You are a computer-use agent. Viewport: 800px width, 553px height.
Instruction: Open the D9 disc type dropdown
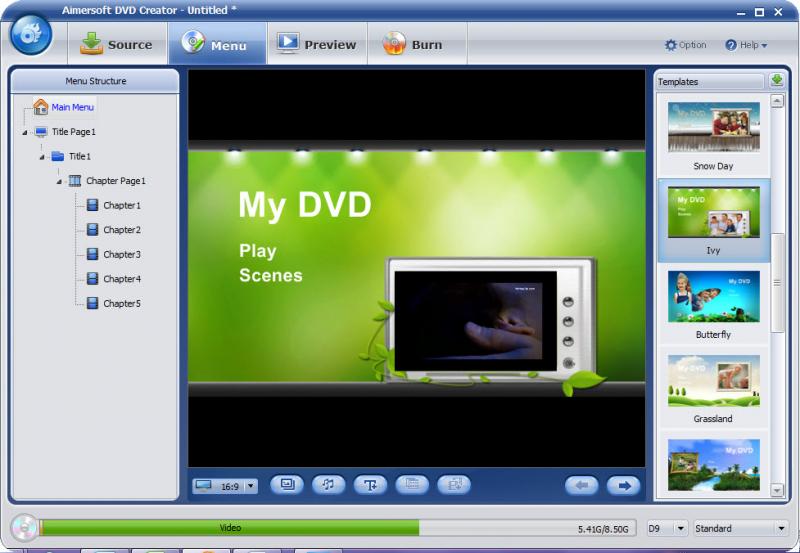pyautogui.click(x=680, y=528)
